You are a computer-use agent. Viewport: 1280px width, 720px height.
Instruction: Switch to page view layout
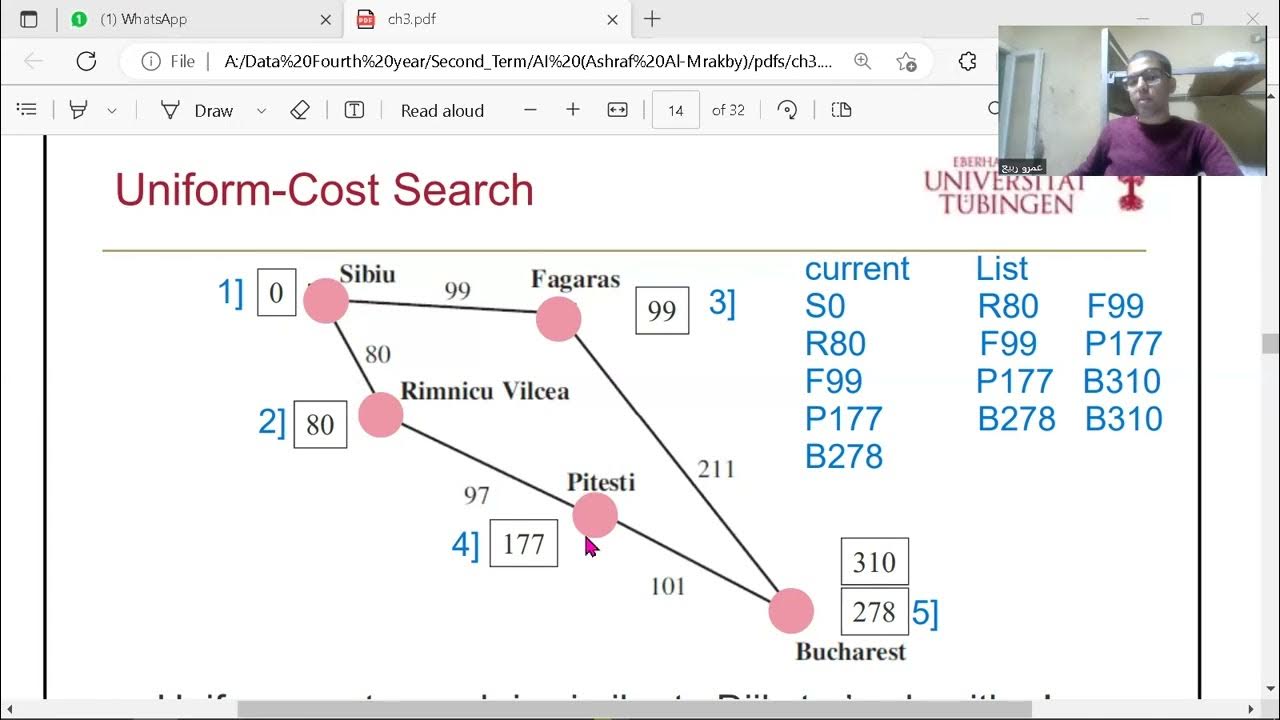point(841,110)
